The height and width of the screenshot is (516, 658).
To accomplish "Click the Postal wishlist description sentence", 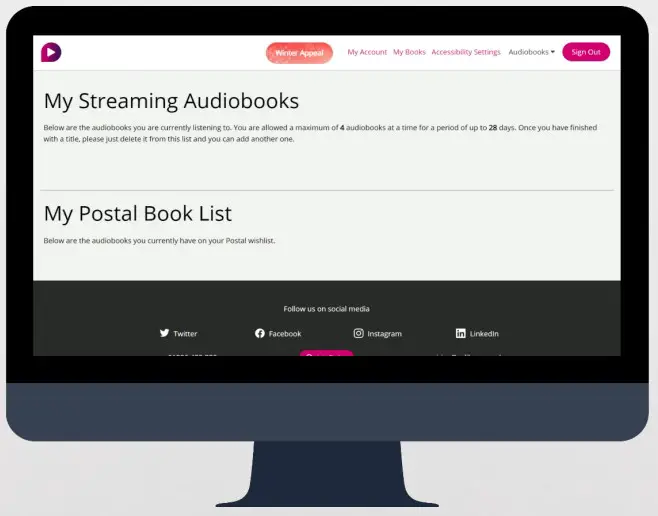I will click(x=159, y=241).
